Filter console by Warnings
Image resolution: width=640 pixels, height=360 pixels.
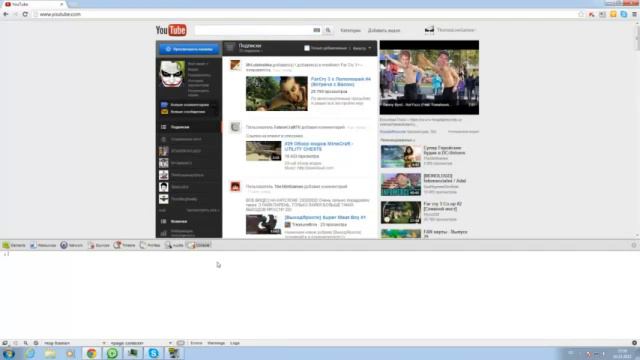(x=216, y=343)
